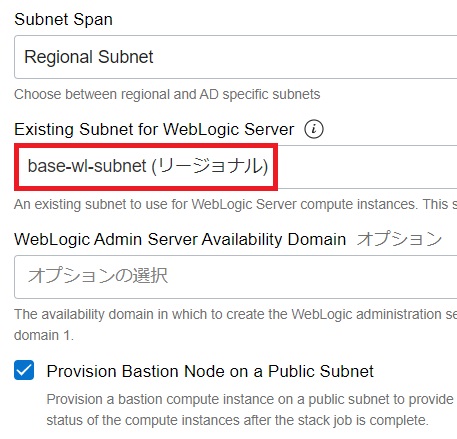Click the info icon beside Existing Subnet label
This screenshot has height=439, width=457.
tap(314, 129)
